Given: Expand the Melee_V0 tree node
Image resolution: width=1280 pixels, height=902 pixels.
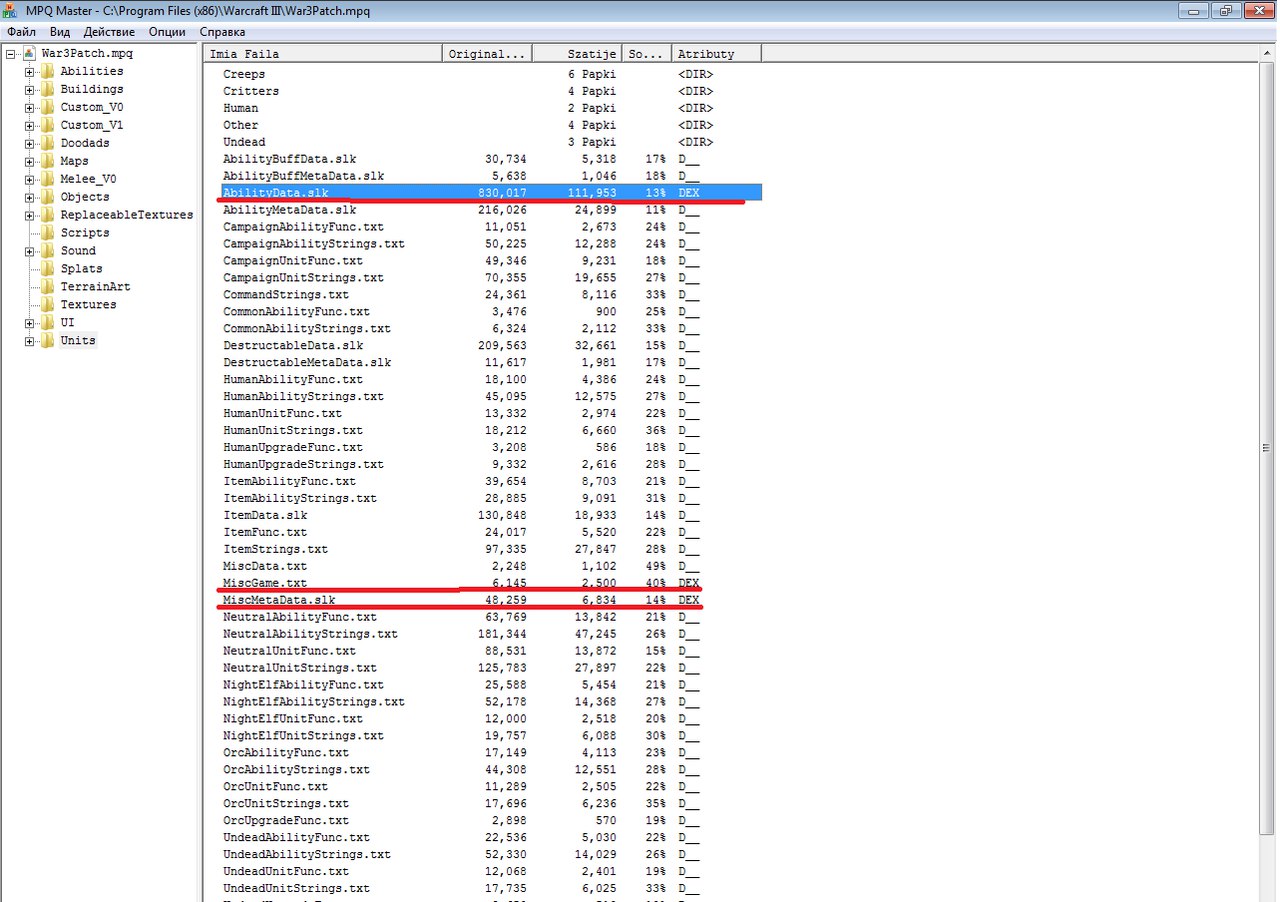Looking at the screenshot, I should pyautogui.click(x=30, y=179).
